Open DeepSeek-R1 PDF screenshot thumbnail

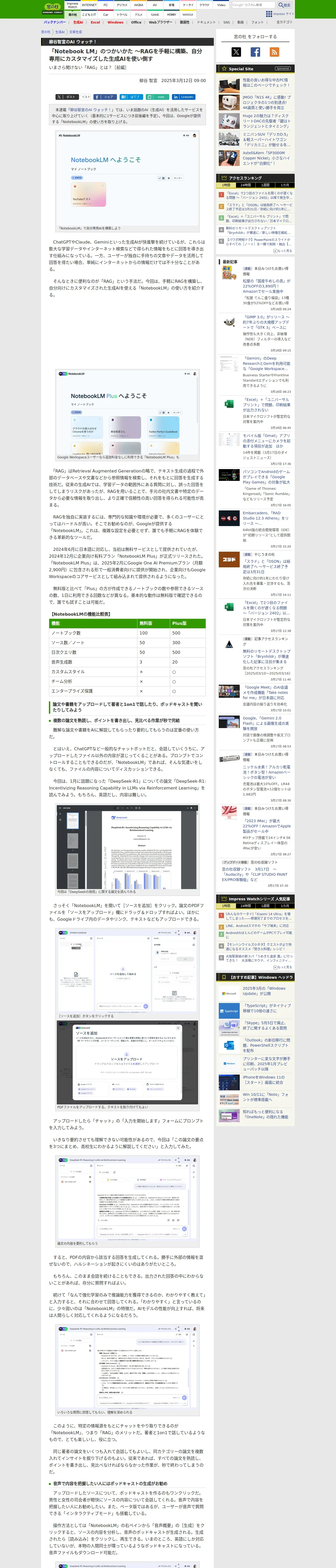coord(127,847)
